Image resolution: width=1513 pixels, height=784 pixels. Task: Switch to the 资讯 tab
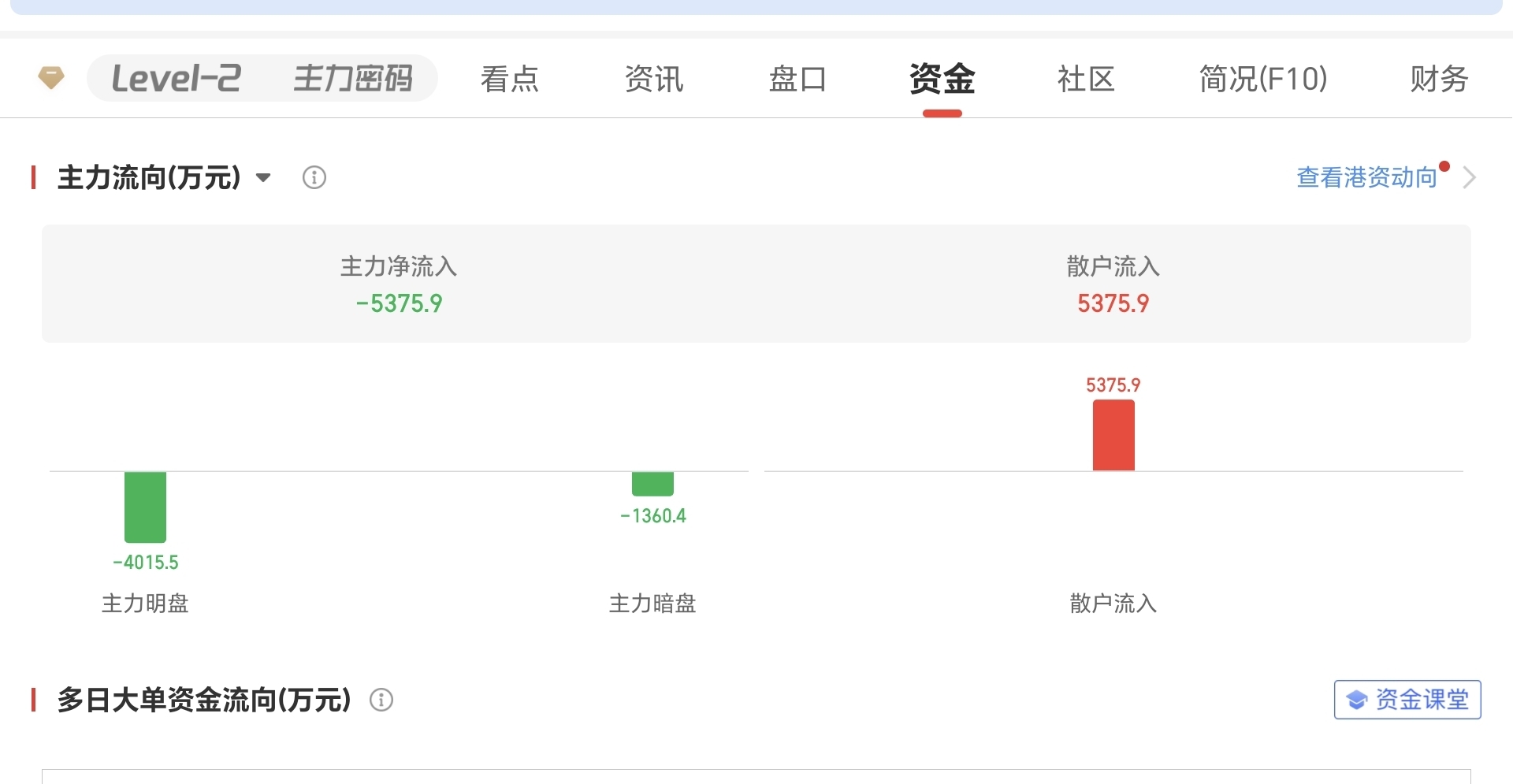(653, 79)
